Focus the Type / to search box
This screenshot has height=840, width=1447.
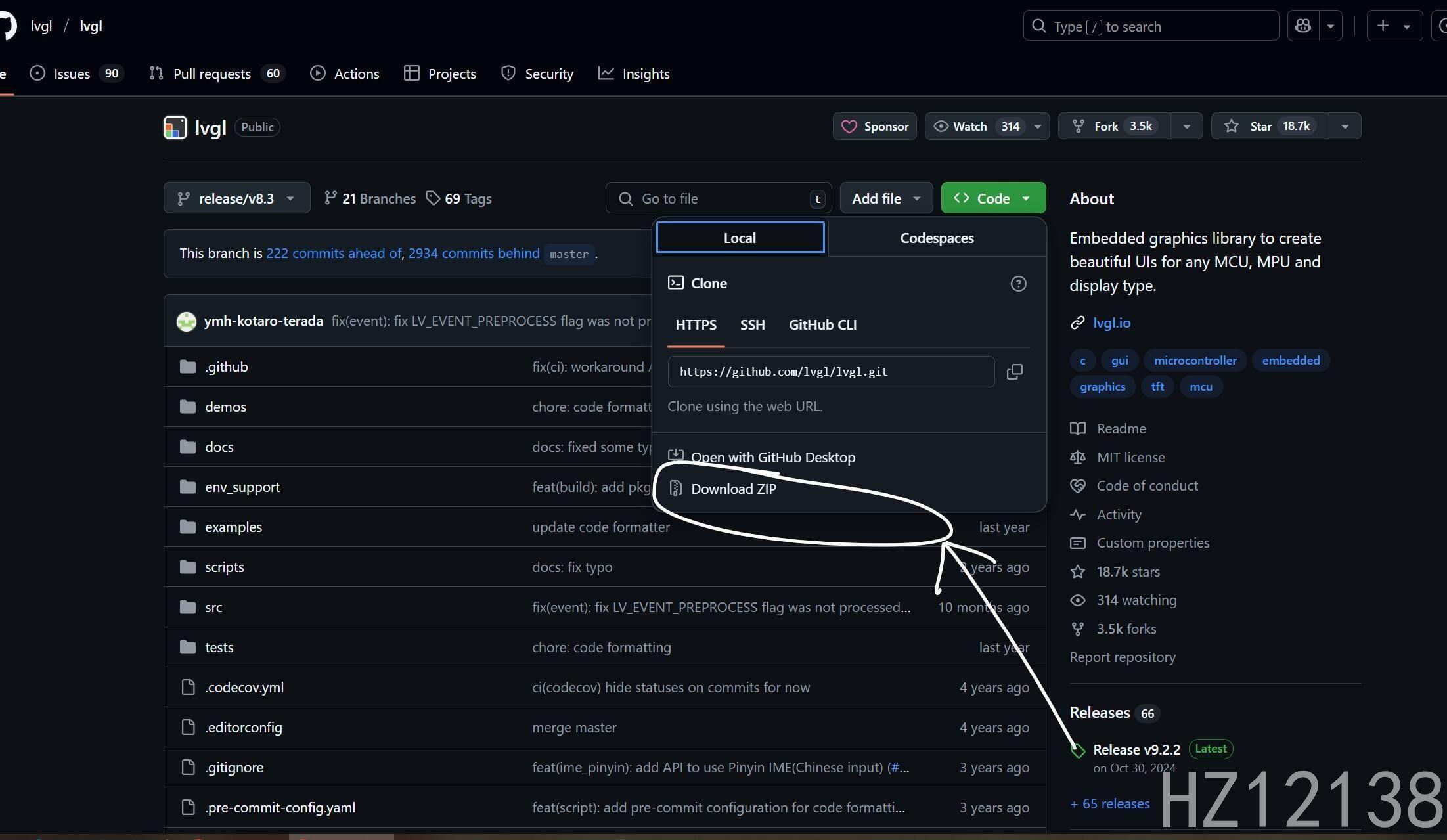1151,26
